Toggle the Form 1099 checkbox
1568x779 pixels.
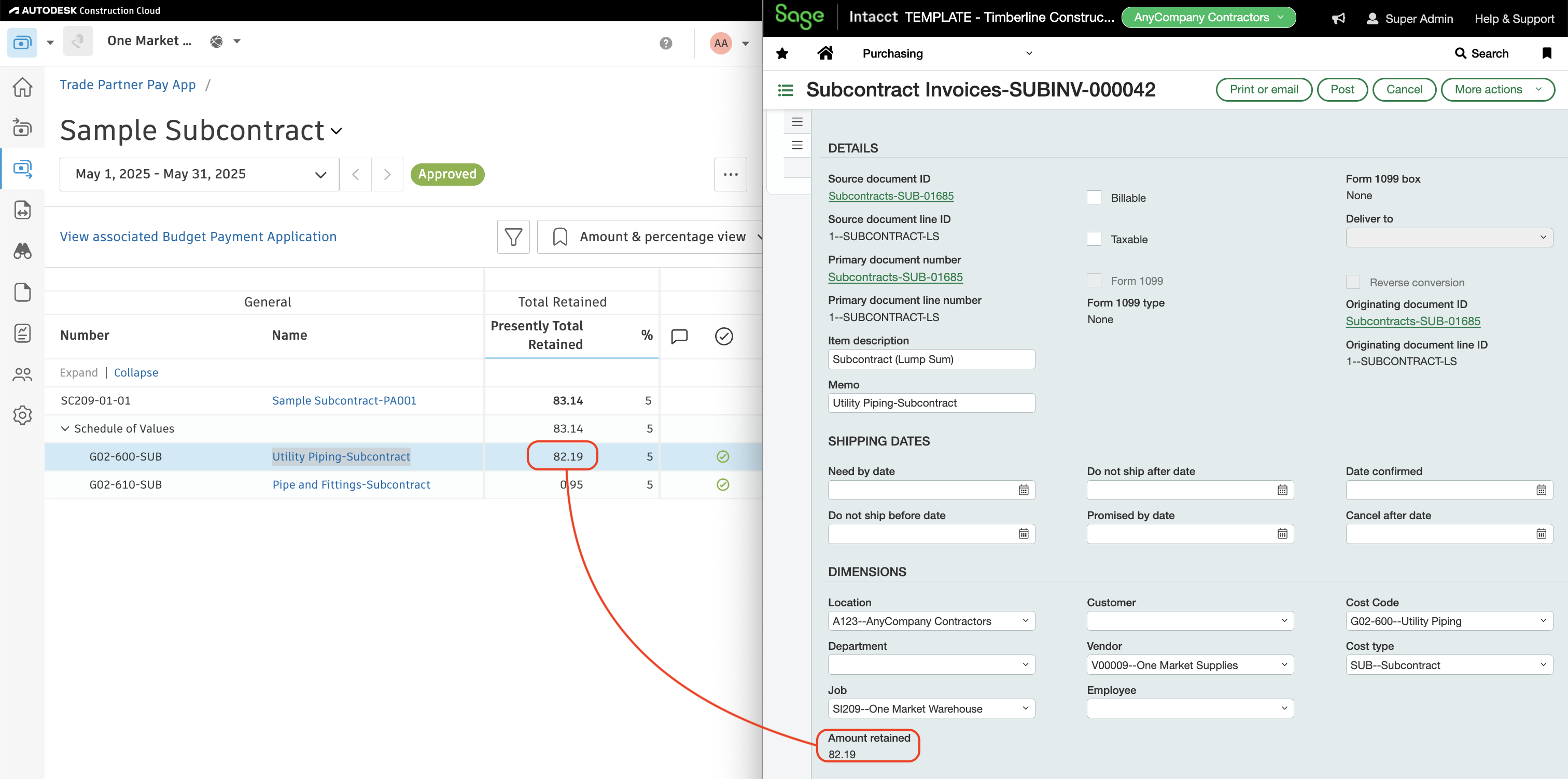pos(1094,280)
